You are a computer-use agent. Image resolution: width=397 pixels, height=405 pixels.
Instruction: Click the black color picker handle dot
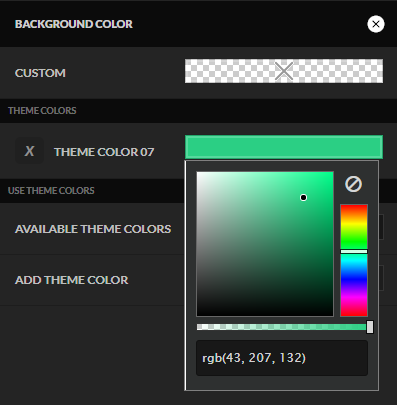(x=303, y=198)
